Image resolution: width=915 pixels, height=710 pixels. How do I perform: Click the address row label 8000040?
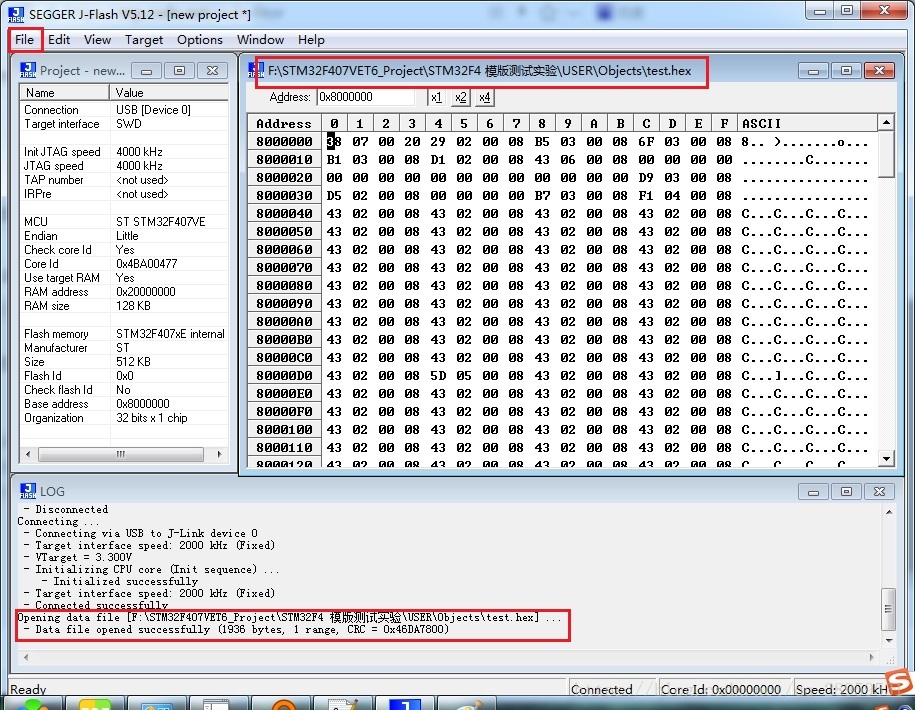(284, 214)
